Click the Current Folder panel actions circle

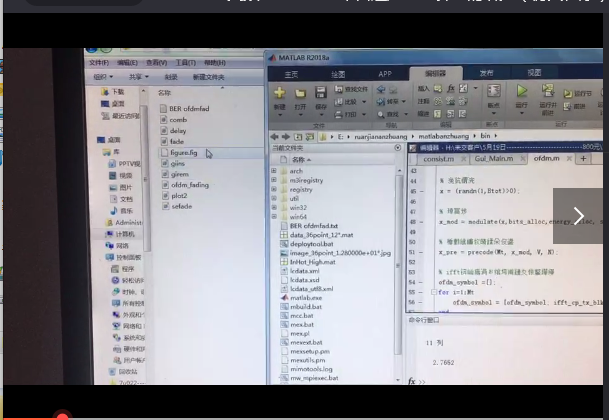pos(397,148)
